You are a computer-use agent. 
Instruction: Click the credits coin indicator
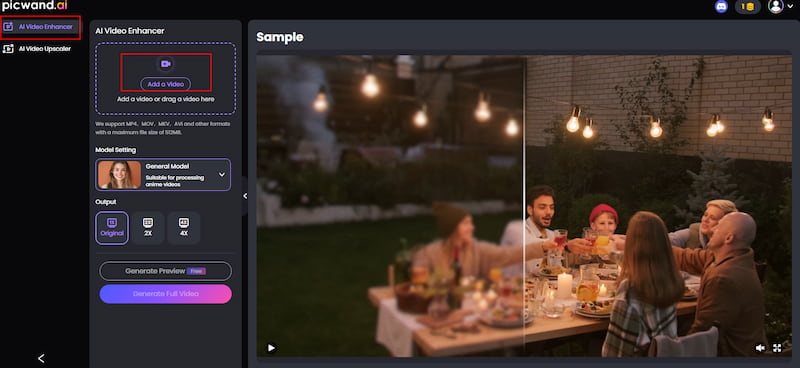point(747,7)
